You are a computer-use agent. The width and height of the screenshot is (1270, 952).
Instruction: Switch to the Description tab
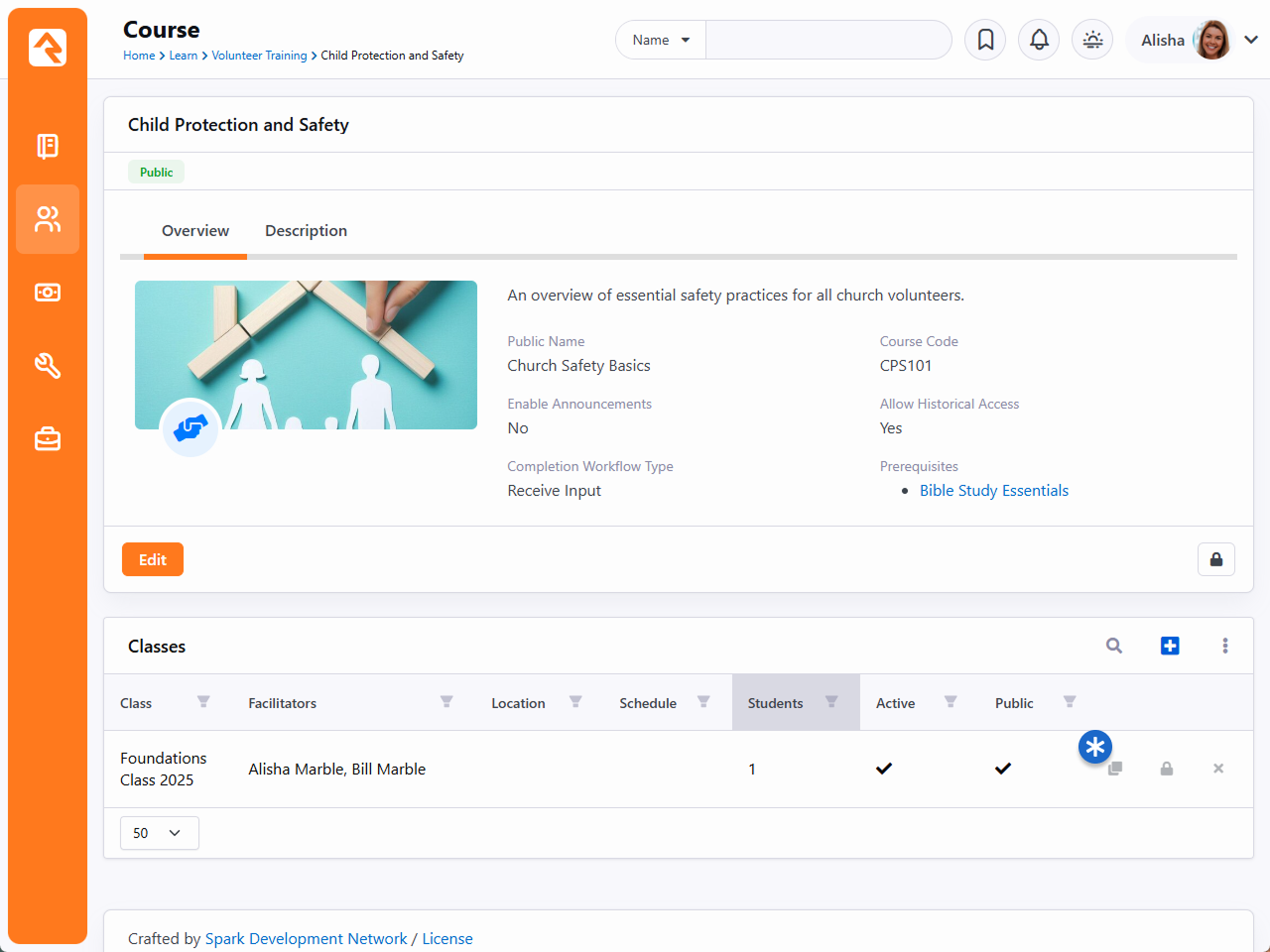click(306, 231)
